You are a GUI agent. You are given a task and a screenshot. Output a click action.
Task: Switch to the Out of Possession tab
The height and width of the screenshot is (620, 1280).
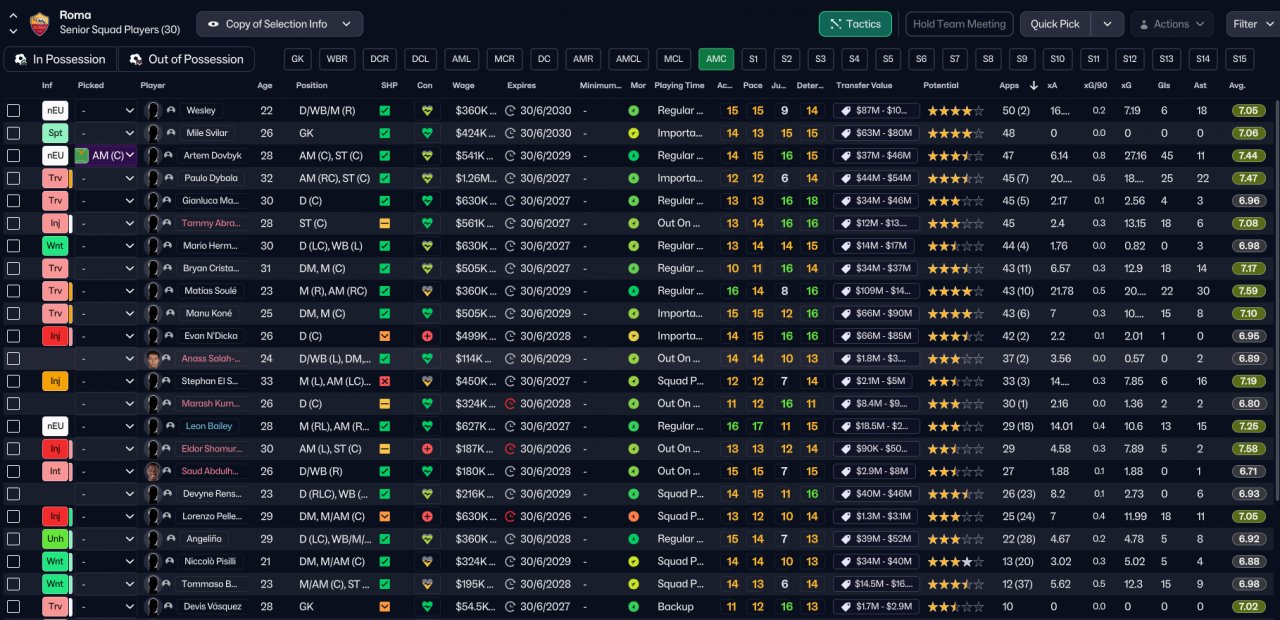(x=186, y=59)
